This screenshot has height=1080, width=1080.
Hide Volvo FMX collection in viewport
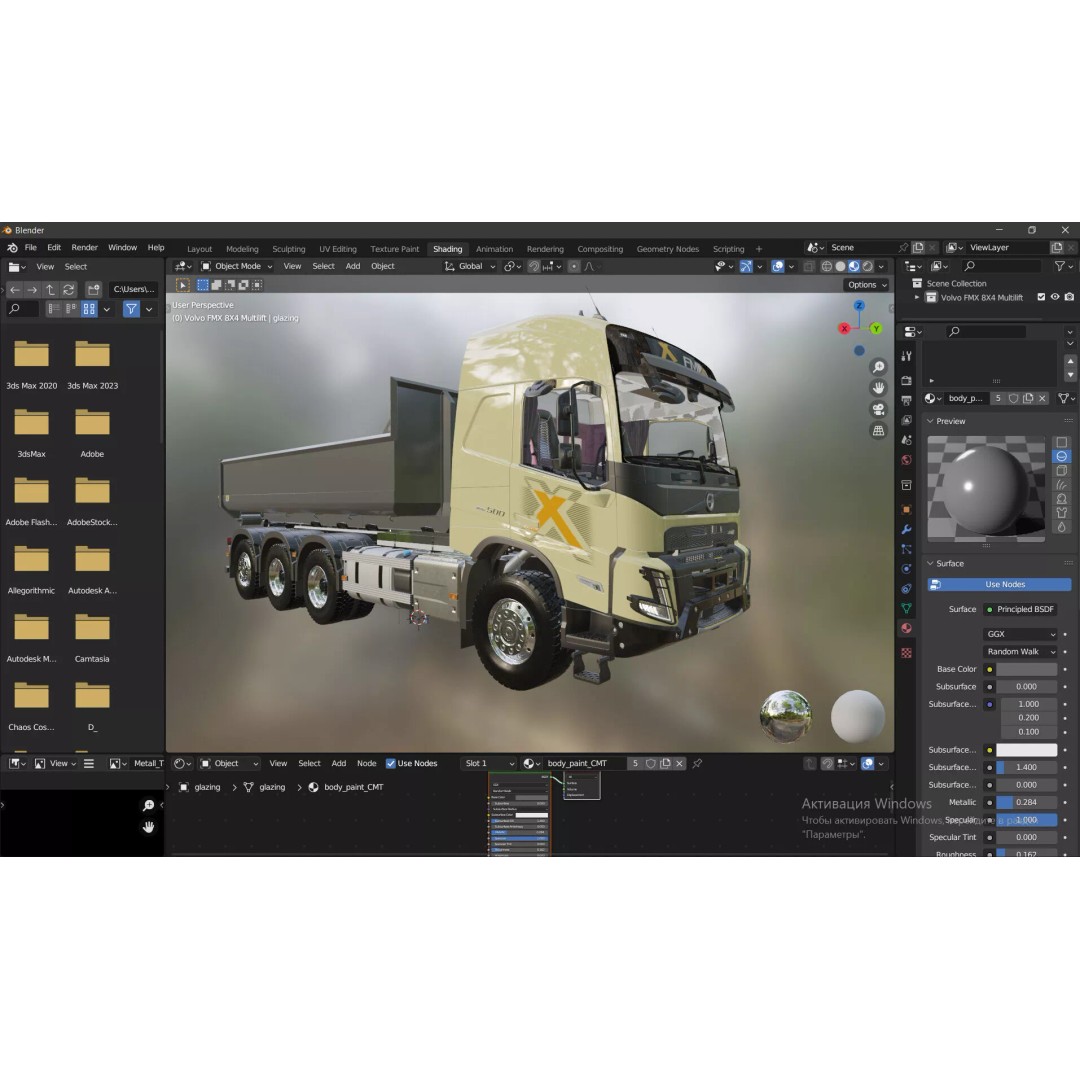coord(1055,298)
